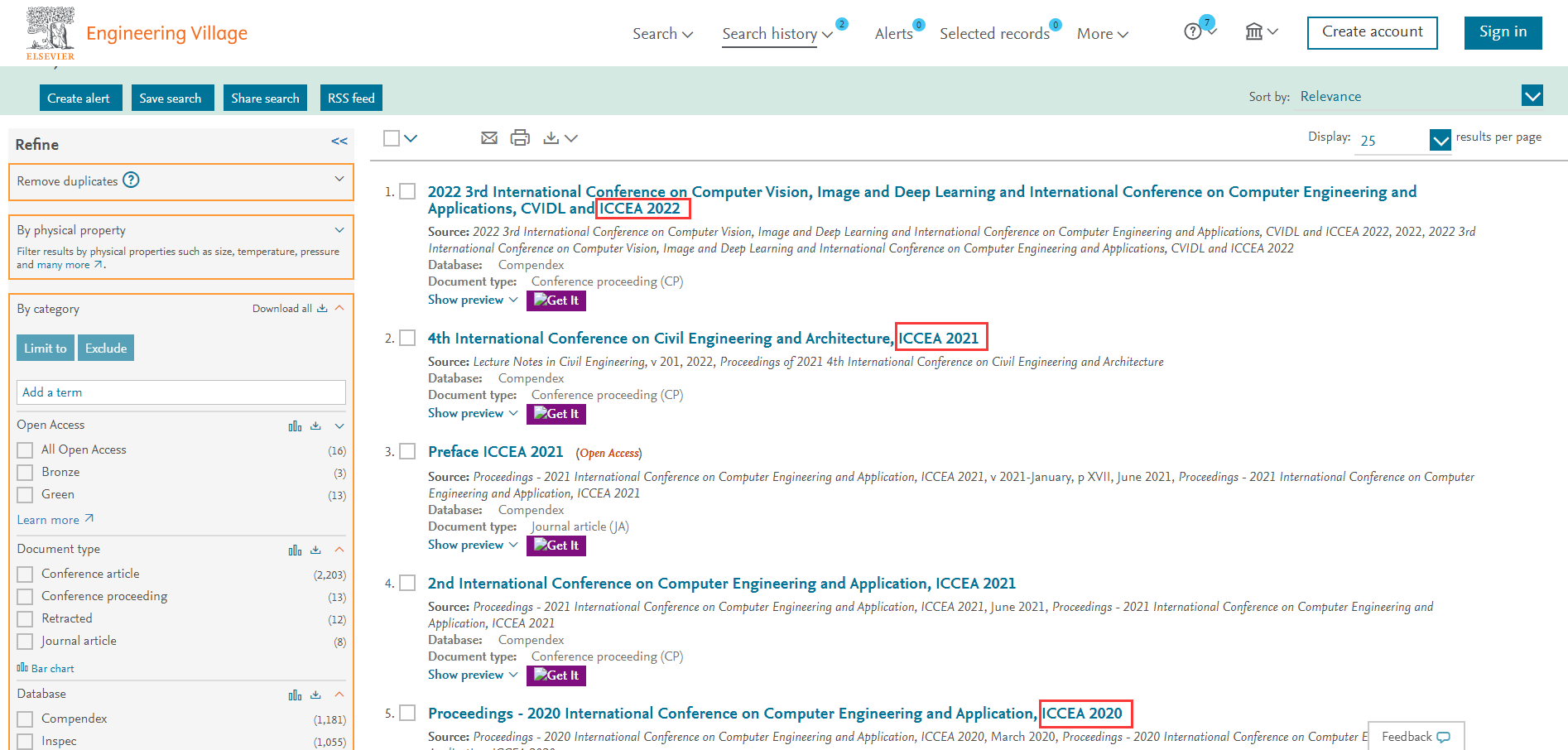The width and height of the screenshot is (1568, 750).
Task: Email selected records via envelope icon
Action: coord(489,138)
